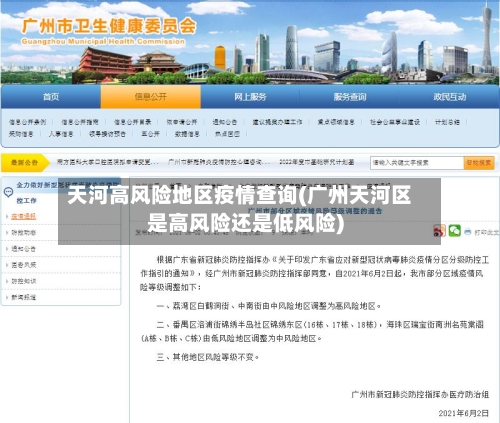Open 人事信息 link

[61, 134]
